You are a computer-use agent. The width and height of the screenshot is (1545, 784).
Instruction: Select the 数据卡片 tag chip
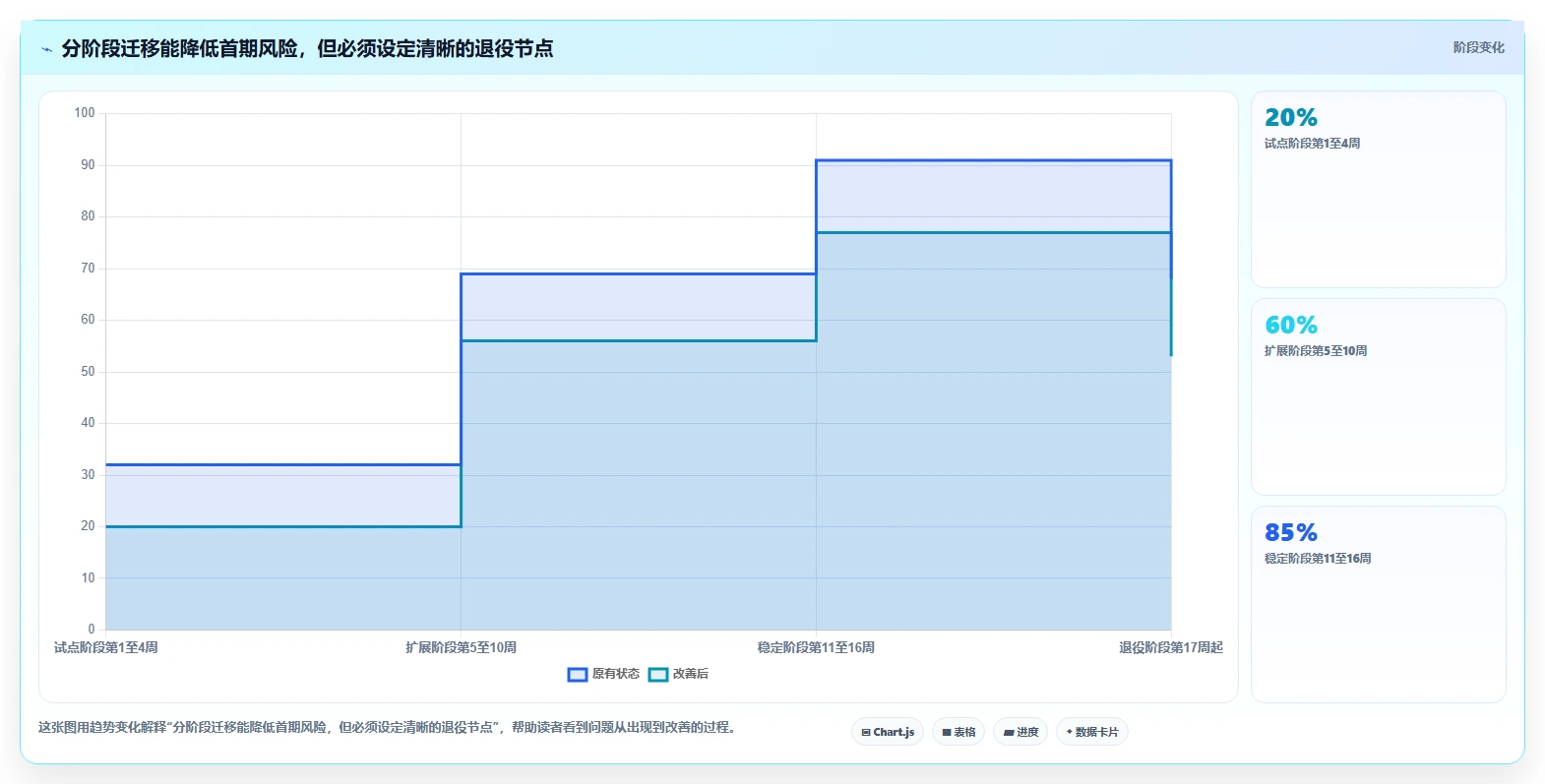click(1092, 732)
